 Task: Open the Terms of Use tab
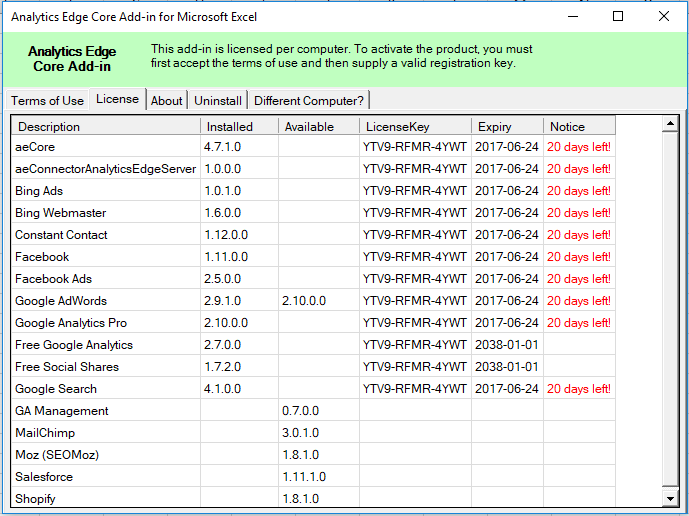(47, 101)
